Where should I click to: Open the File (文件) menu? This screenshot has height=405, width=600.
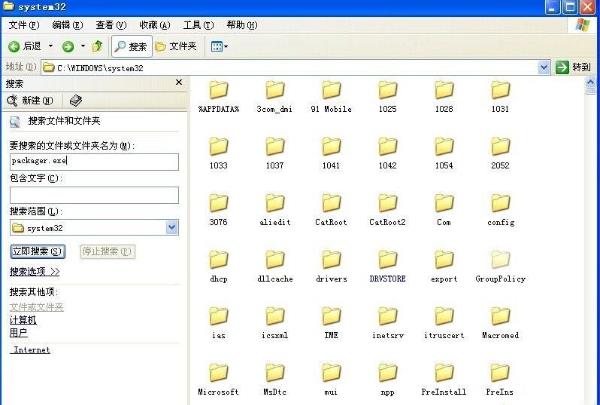(x=24, y=23)
